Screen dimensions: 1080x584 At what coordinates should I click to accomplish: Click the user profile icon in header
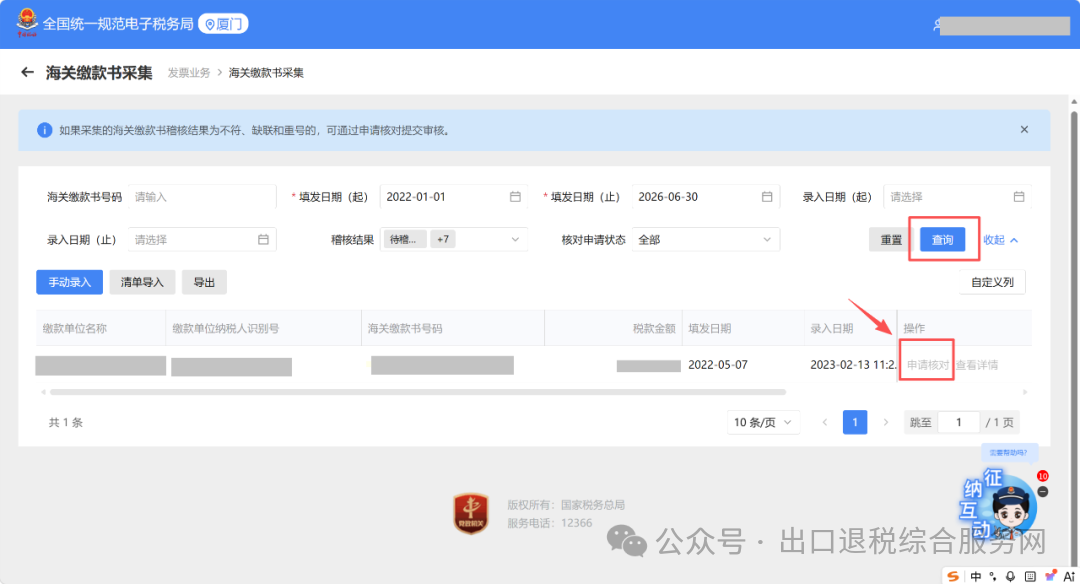click(x=937, y=25)
